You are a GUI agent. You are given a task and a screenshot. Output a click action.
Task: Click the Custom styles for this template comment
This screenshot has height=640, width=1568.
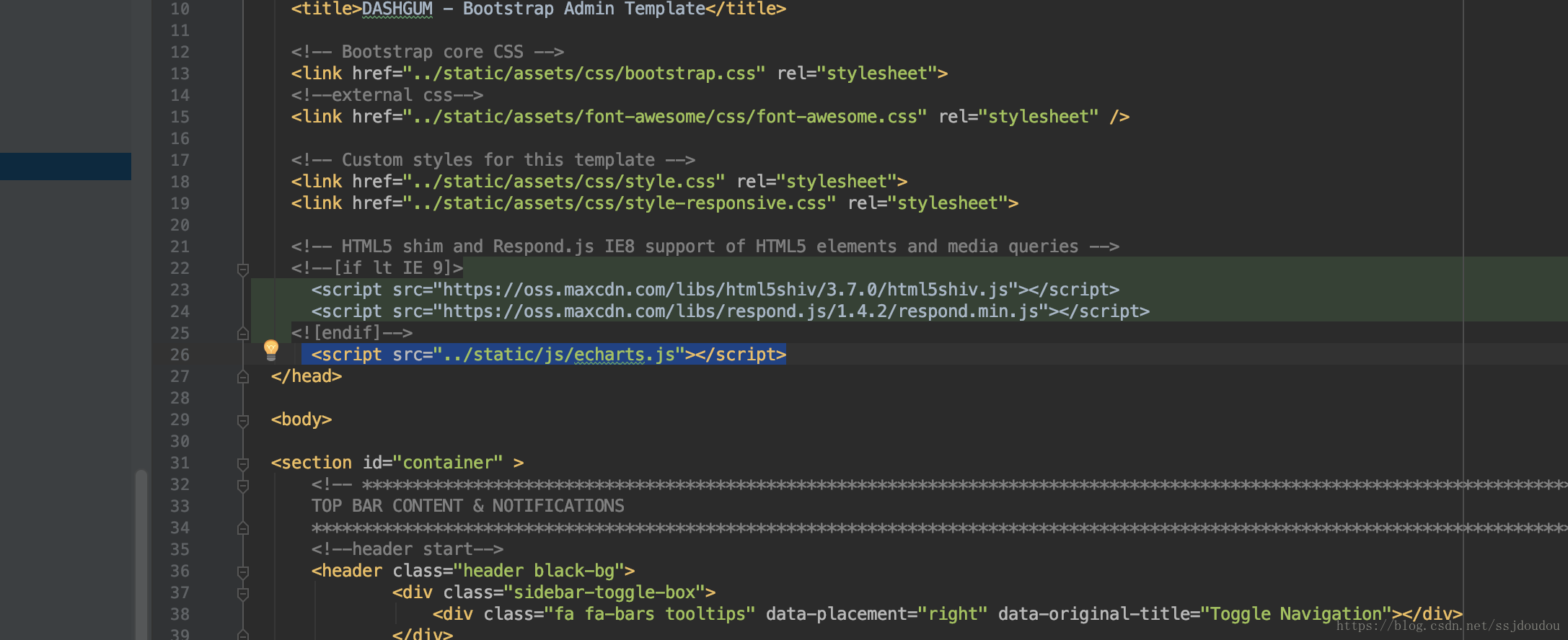tap(493, 160)
